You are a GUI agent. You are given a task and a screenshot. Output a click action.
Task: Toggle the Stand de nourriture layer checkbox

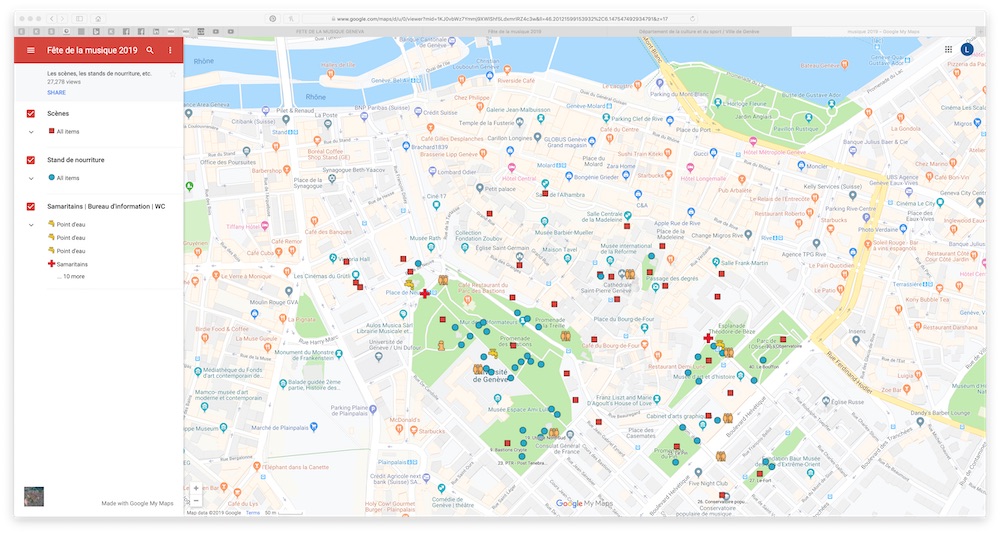[31, 160]
